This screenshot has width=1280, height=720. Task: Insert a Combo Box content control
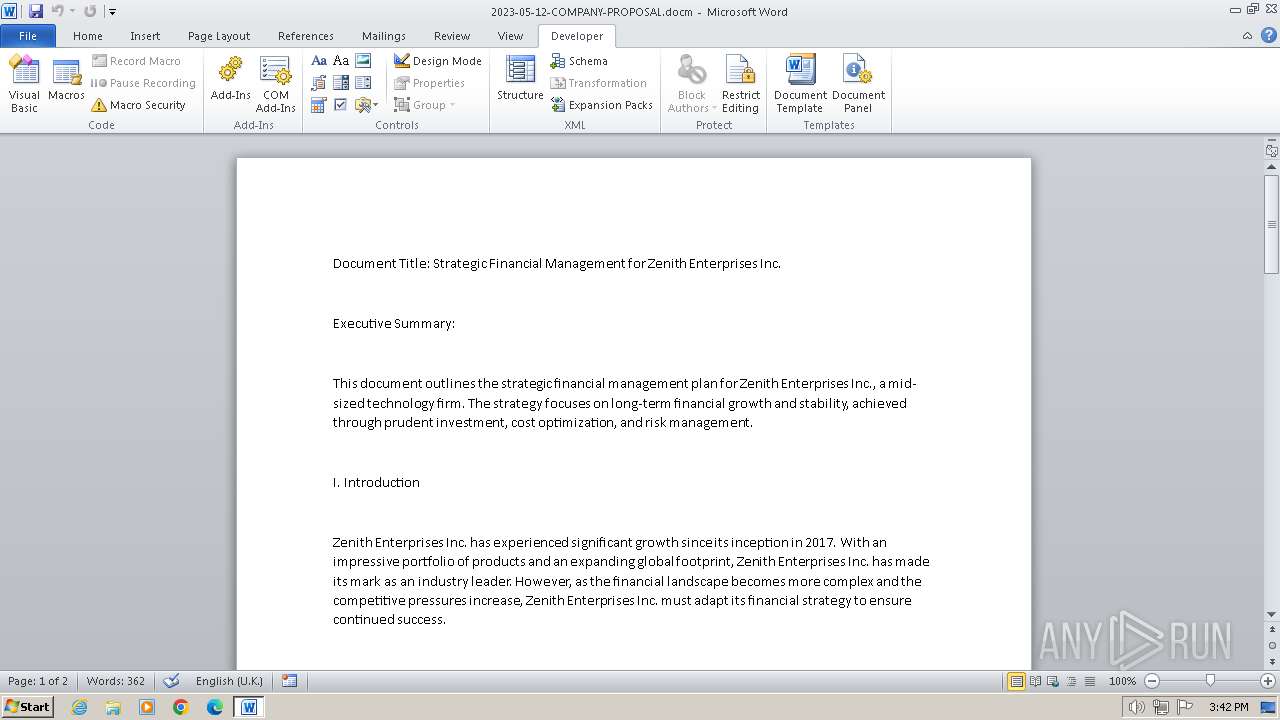[x=341, y=83]
